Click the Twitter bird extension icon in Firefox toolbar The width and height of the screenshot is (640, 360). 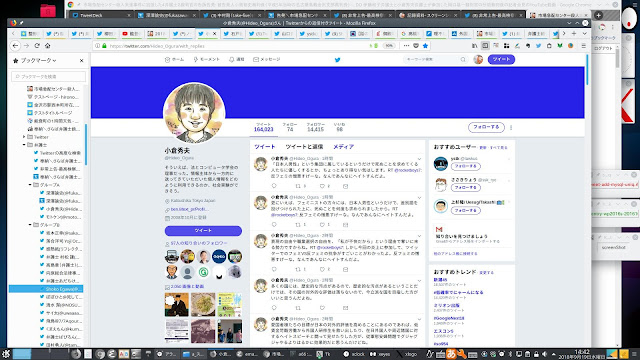(538, 46)
